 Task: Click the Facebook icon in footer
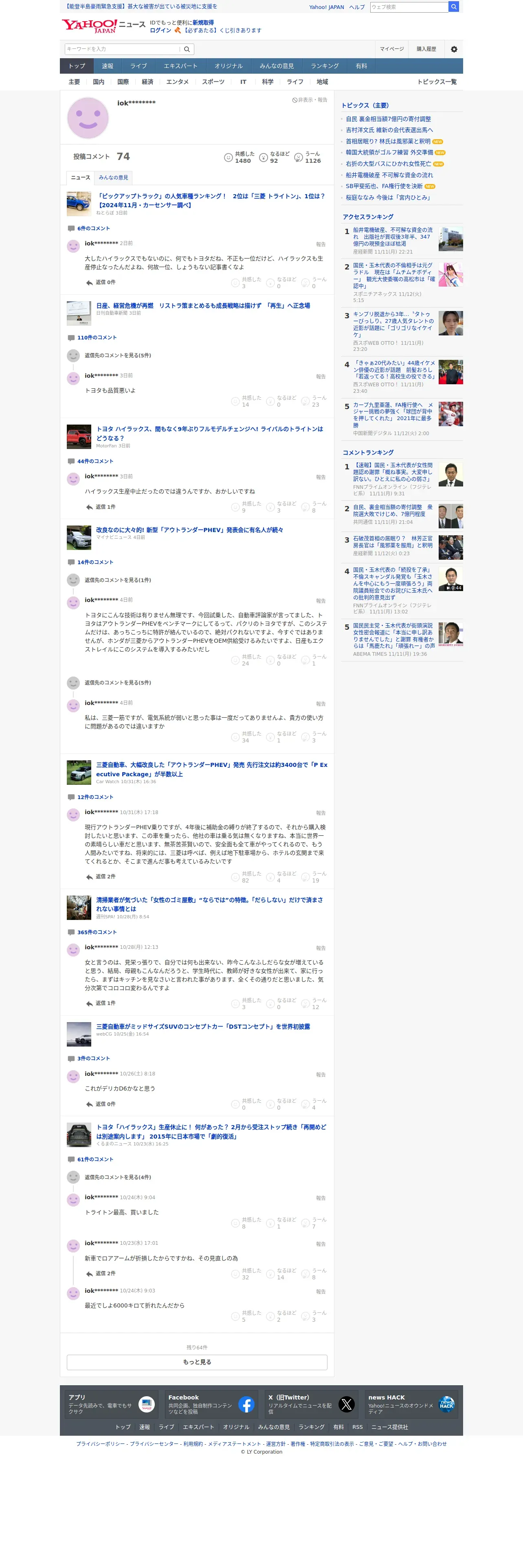coord(246,1404)
